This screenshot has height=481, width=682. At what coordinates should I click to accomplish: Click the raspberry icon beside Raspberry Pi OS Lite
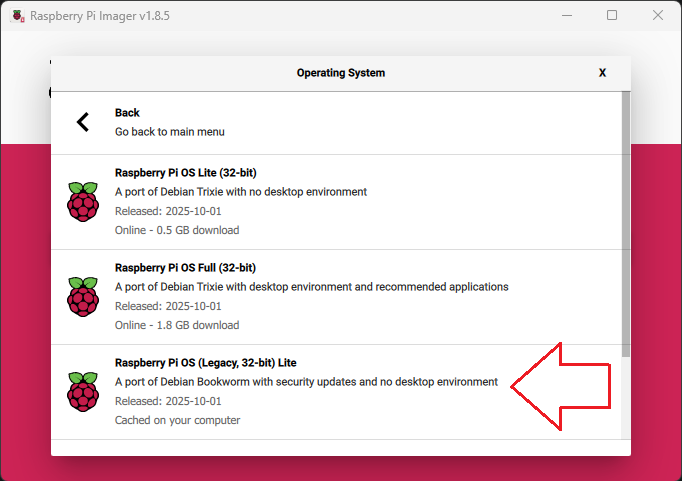click(83, 201)
